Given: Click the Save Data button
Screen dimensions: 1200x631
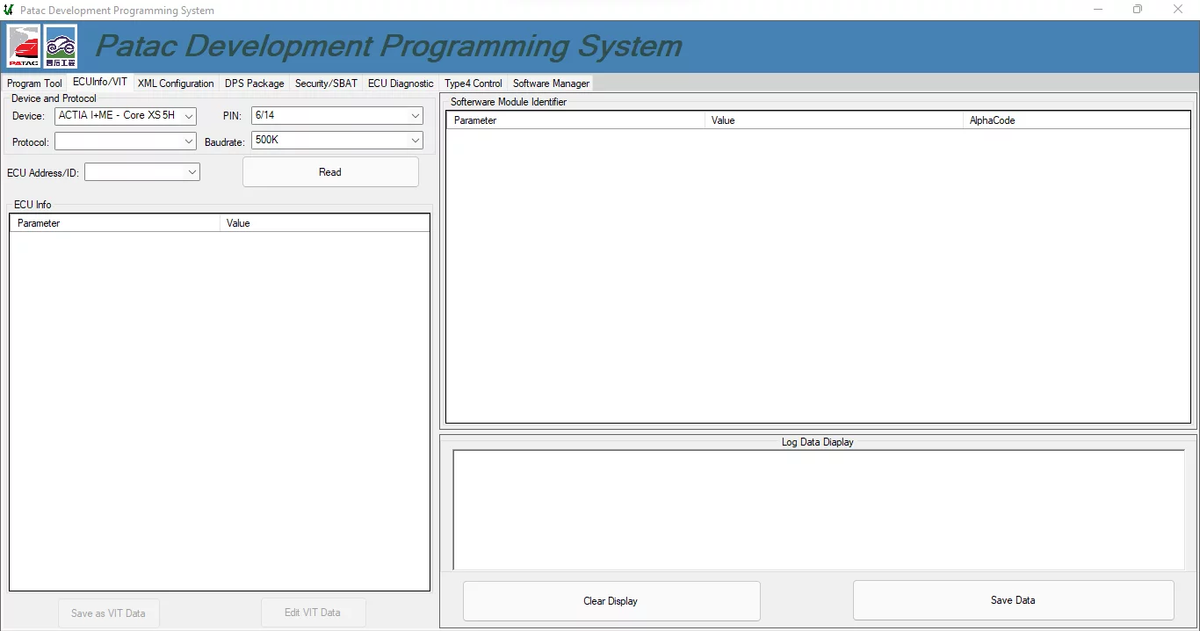Looking at the screenshot, I should [1012, 600].
